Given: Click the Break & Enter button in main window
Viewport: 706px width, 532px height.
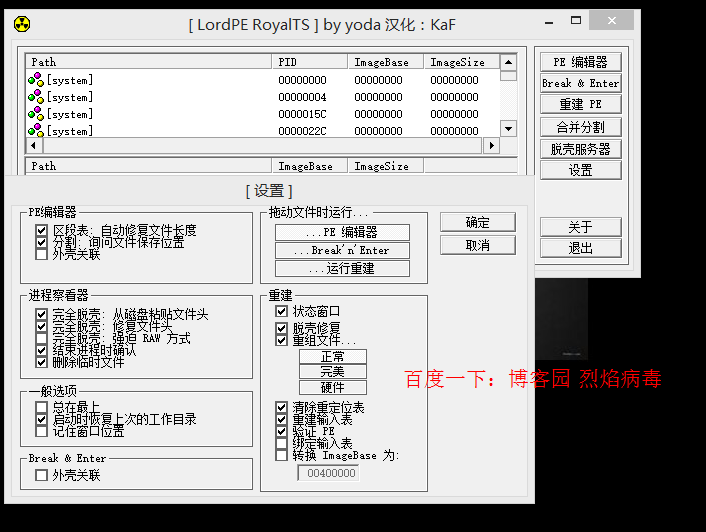Looking at the screenshot, I should [580, 83].
